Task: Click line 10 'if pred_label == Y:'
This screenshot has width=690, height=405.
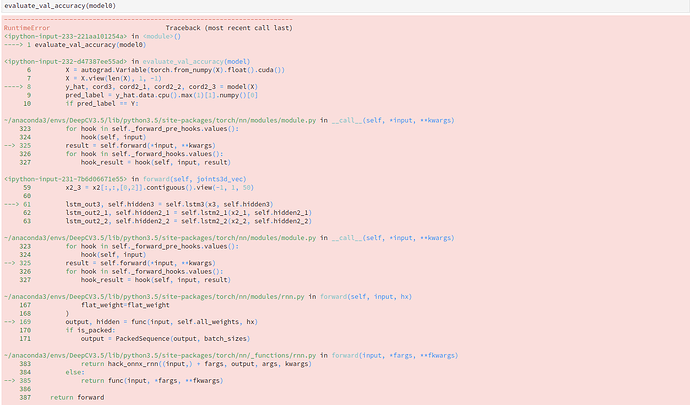Action: (81, 103)
